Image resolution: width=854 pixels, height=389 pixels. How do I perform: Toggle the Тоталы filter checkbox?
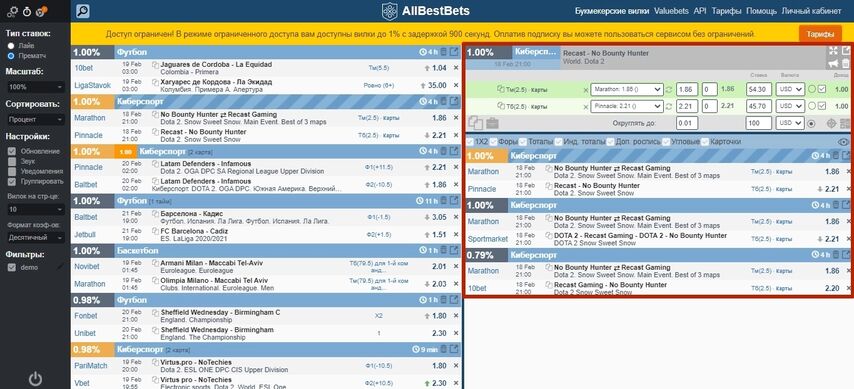521,142
